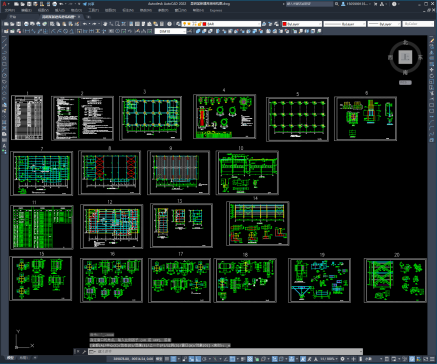Open the ByLayer lineweight dropdown
Screen dimensions: 437x364
pyautogui.click(x=384, y=24)
